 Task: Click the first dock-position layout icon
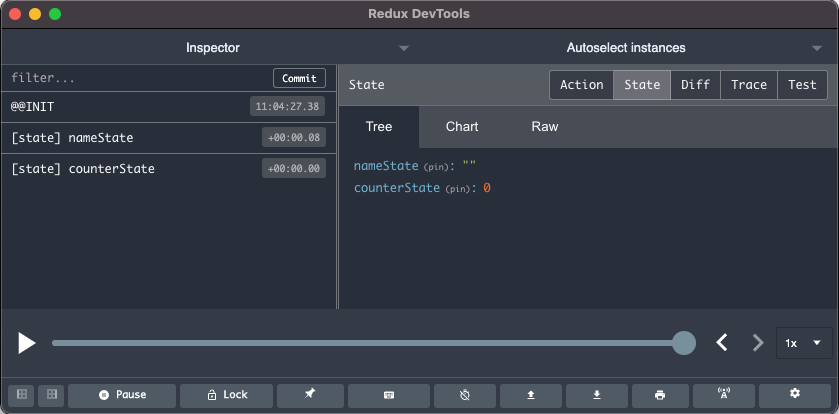point(21,395)
